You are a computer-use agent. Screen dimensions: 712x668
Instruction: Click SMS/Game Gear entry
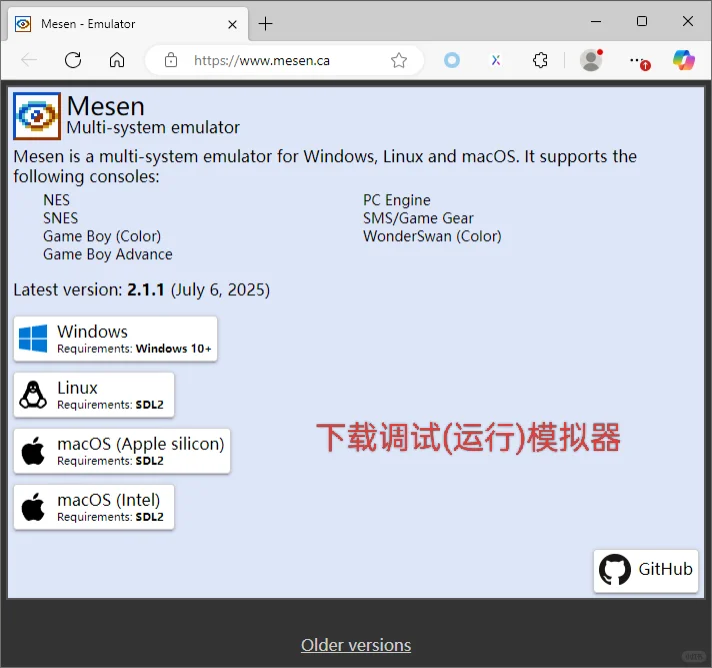(x=418, y=218)
